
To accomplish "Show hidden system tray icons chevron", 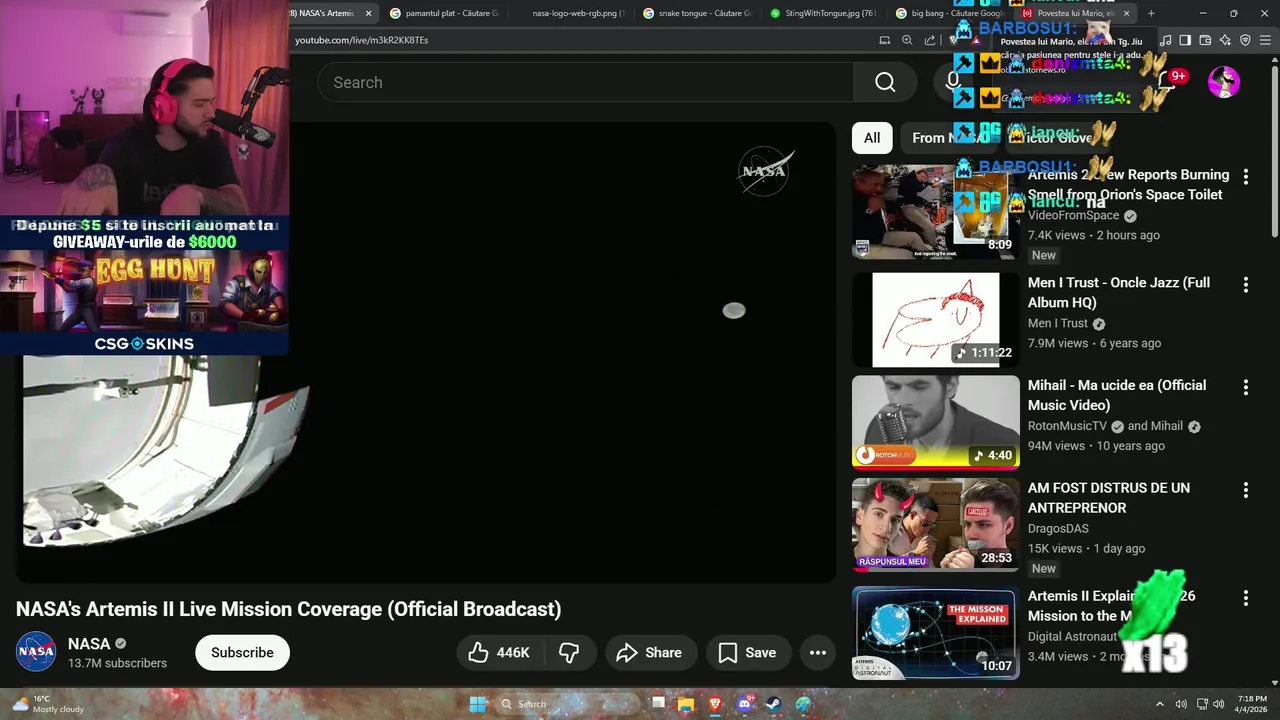I will click(1160, 704).
